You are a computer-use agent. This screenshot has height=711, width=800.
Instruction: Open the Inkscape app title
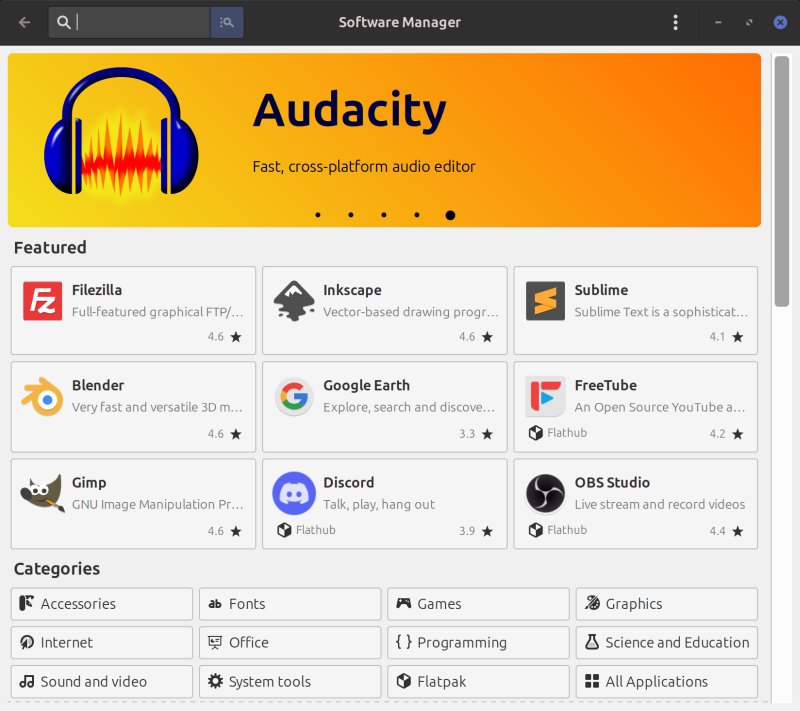point(352,290)
